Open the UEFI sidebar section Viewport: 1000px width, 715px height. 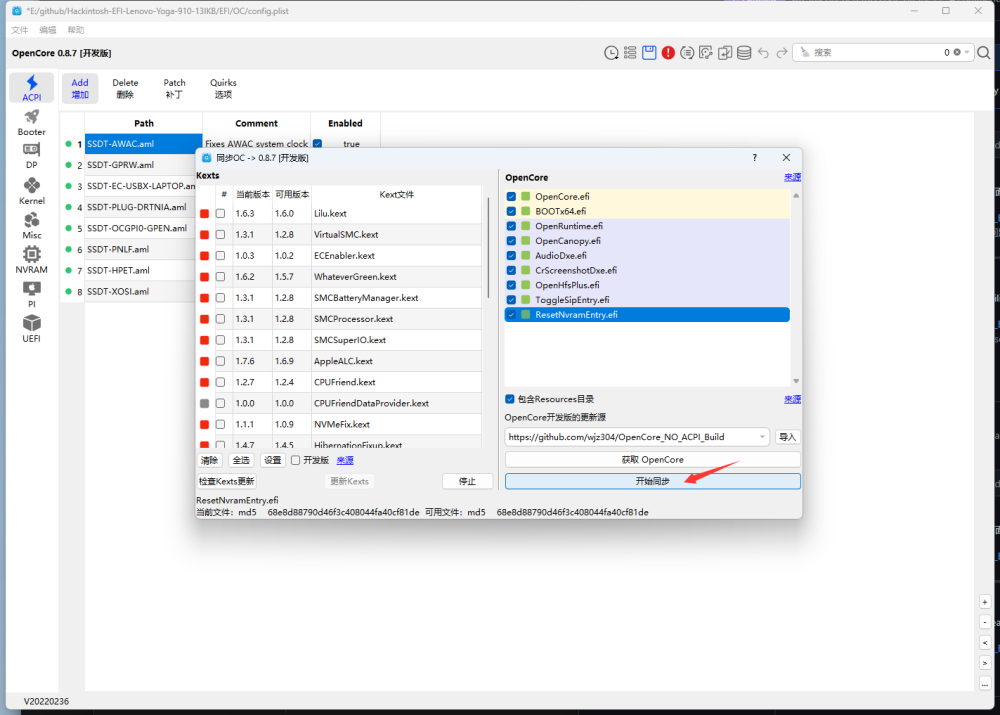coord(31,329)
